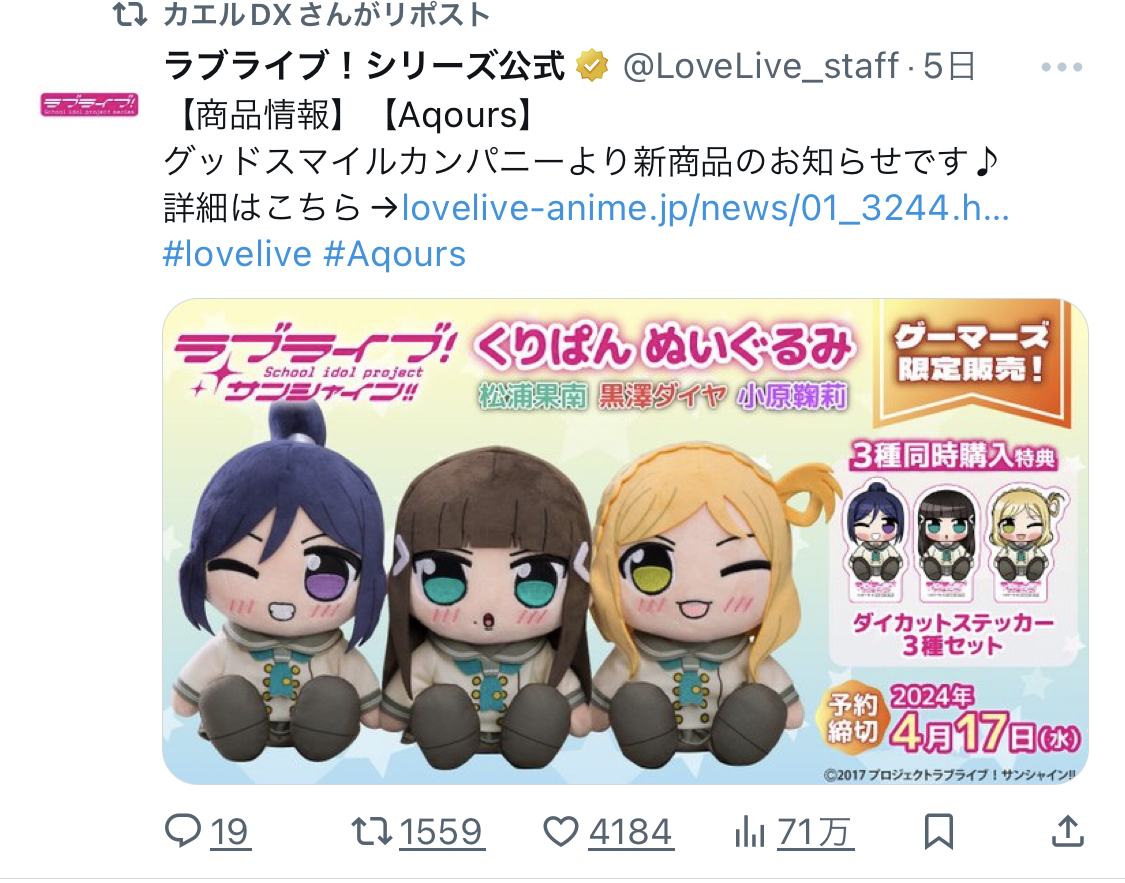
Task: Tap the reply speech bubble icon
Action: [183, 831]
